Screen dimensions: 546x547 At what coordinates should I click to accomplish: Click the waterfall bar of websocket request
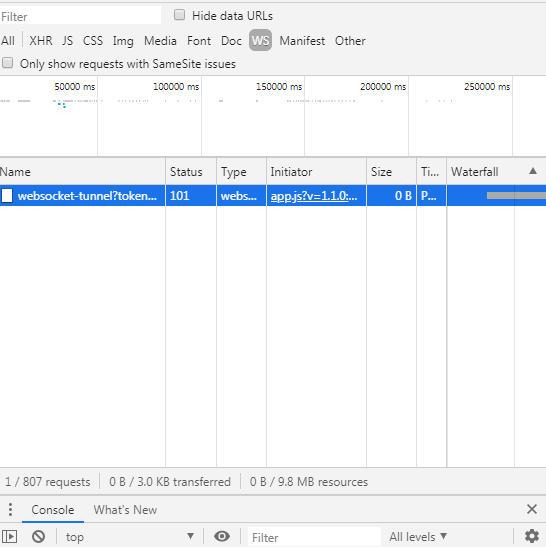tap(516, 196)
